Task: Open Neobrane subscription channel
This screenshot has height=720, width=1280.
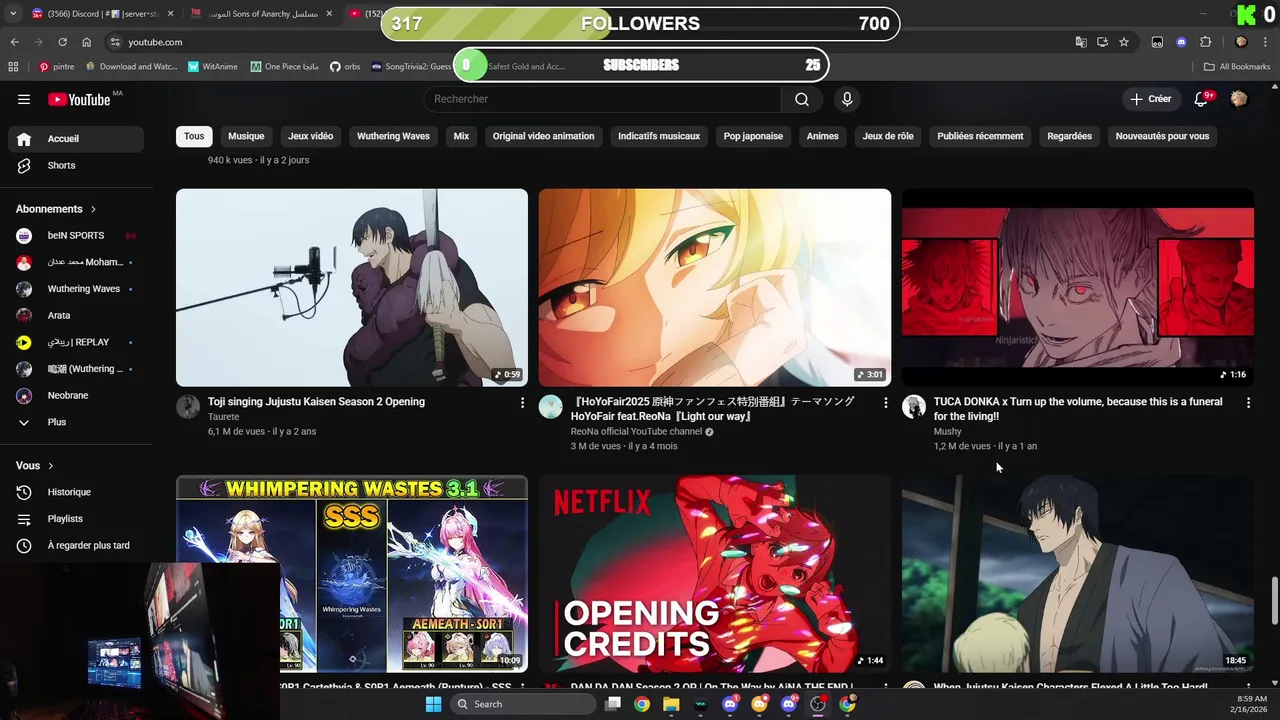Action: pos(76,395)
